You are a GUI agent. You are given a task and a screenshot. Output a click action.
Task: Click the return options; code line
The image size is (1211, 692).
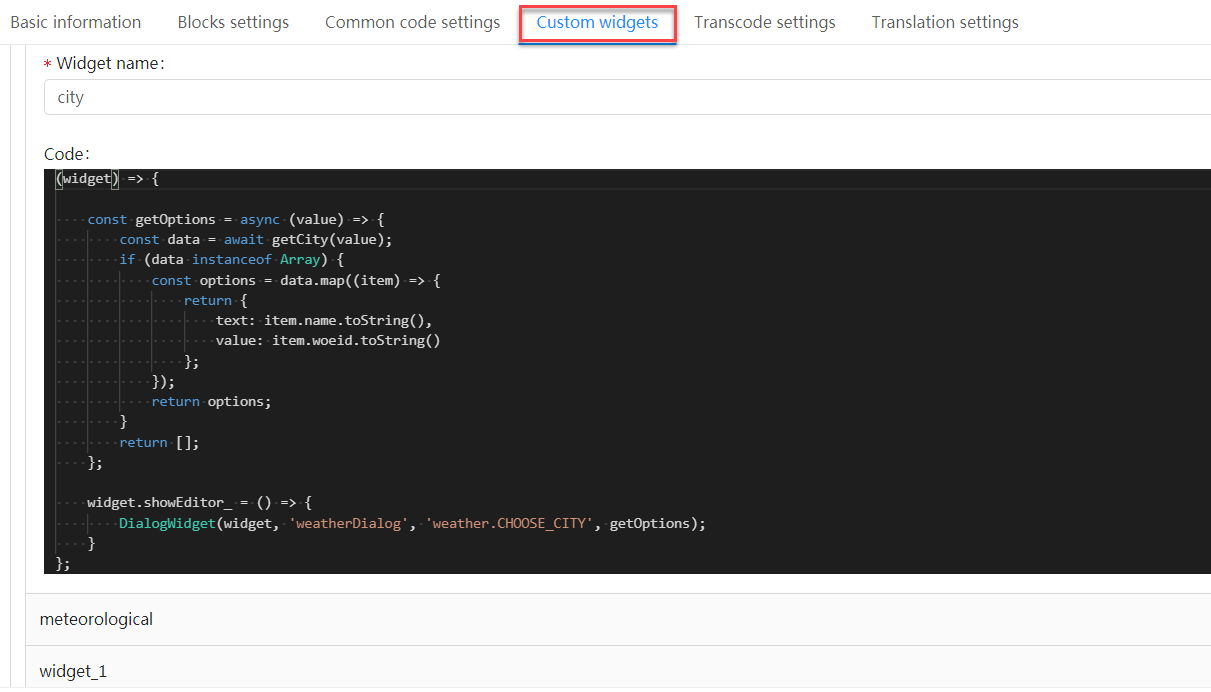211,401
